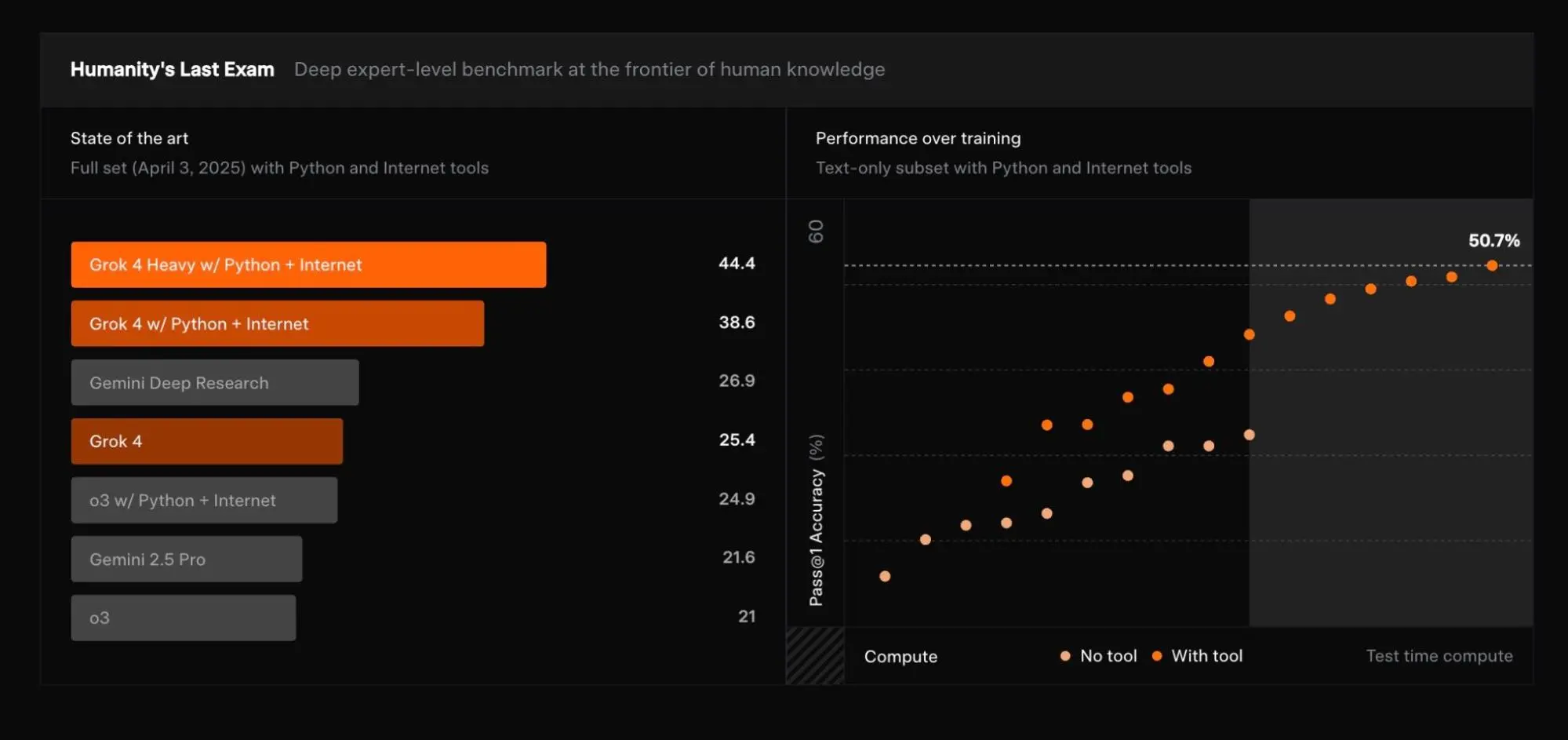
Task: Select the plain Grok 4 bar
Action: pyautogui.click(x=207, y=441)
